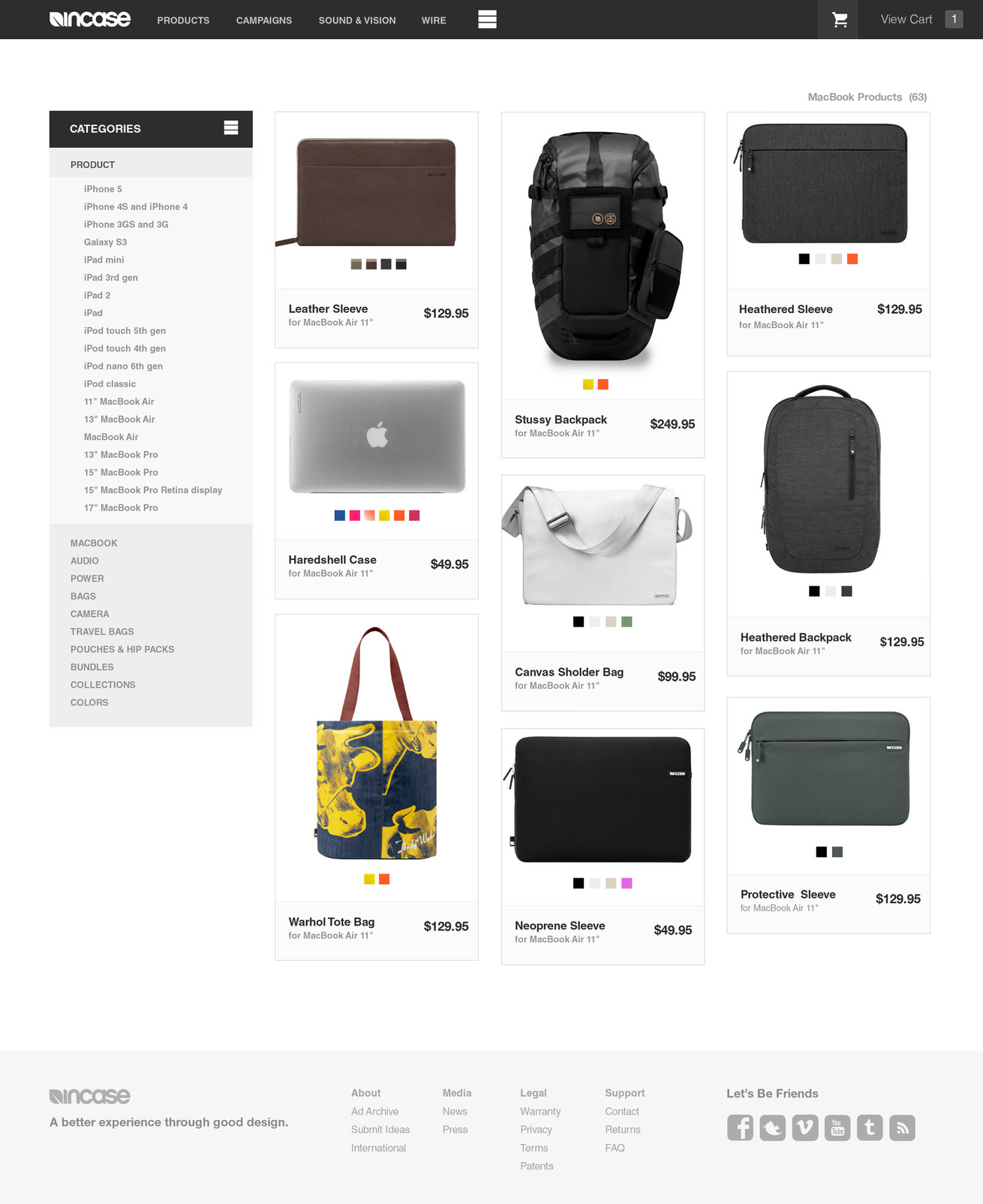
Task: Open the Tumblr social icon
Action: coord(870,1127)
